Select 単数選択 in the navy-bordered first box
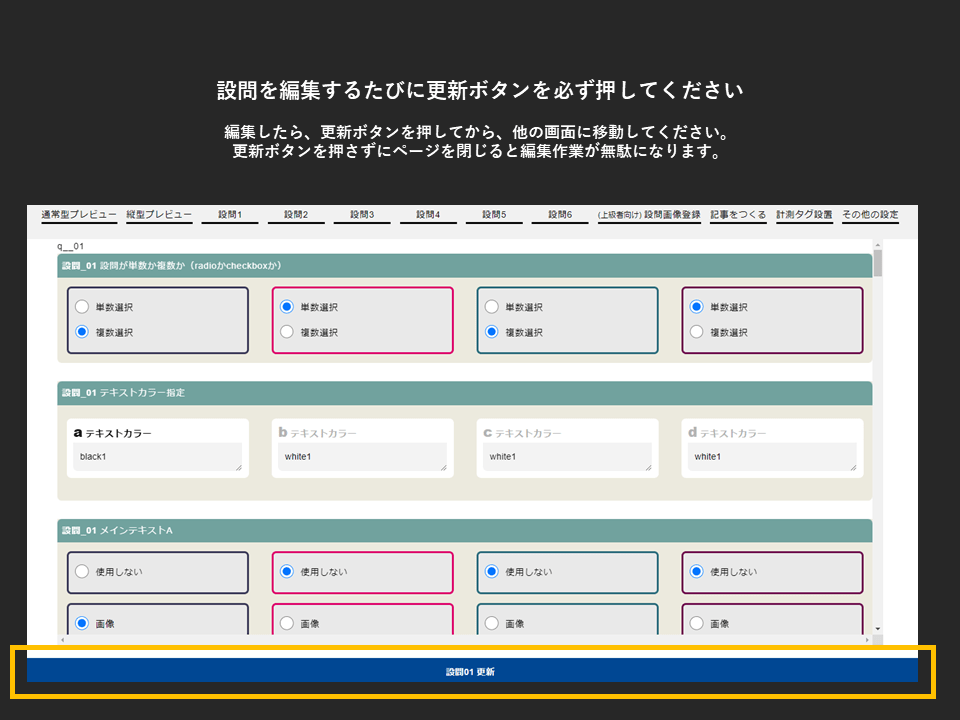This screenshot has width=960, height=720. (82, 307)
